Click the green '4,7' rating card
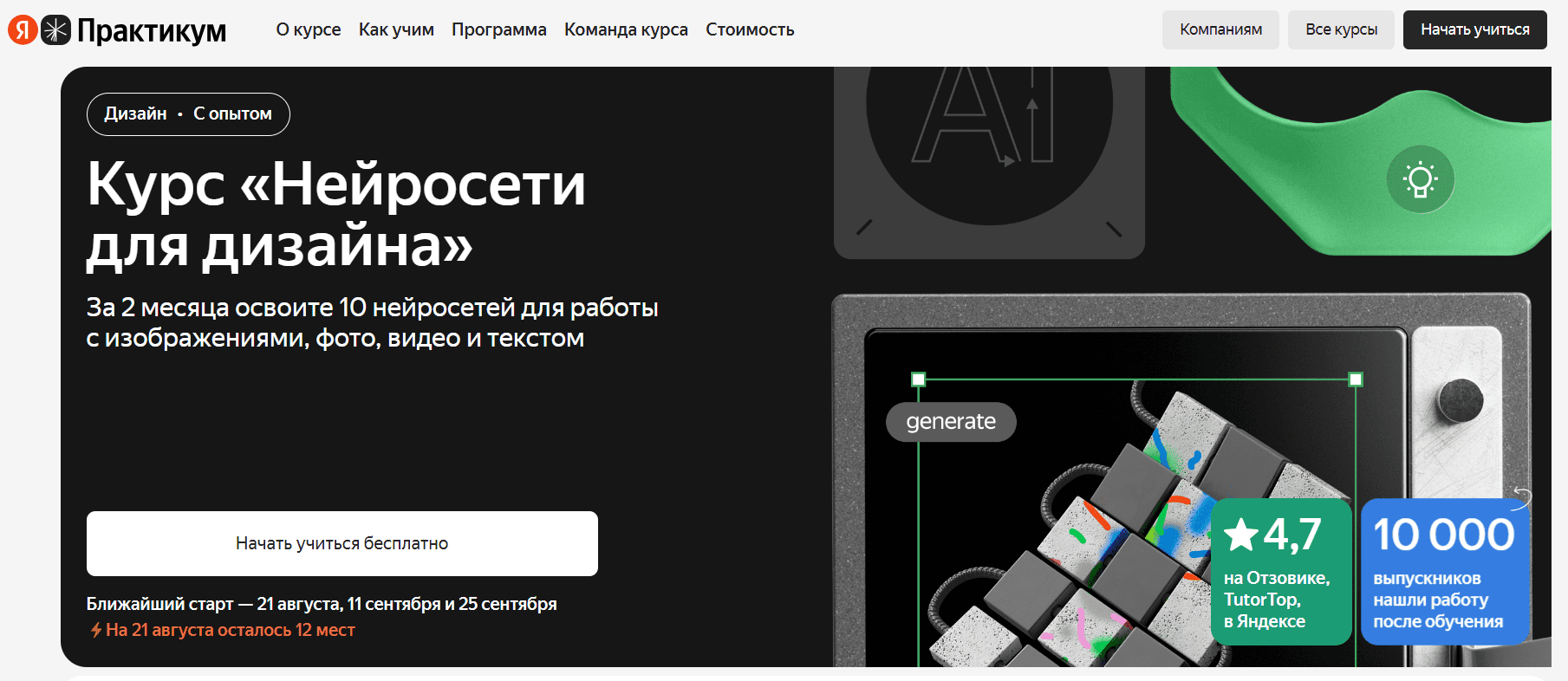The height and width of the screenshot is (681, 1568). pos(1281,572)
